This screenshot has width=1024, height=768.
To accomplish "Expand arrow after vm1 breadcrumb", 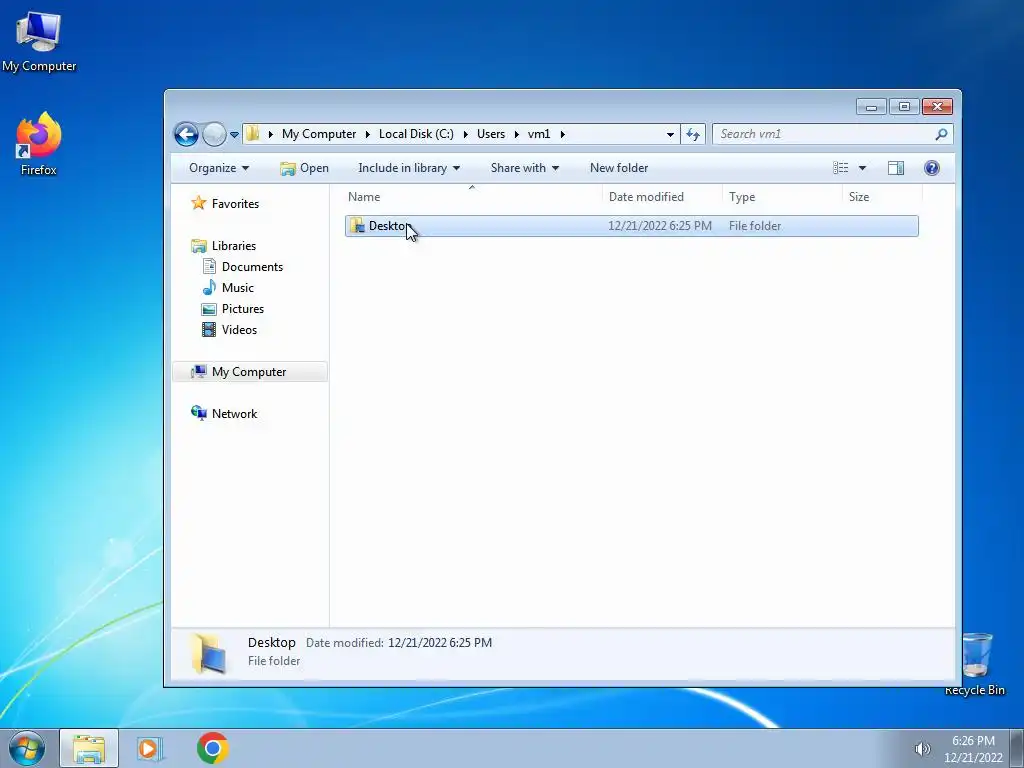I will pyautogui.click(x=562, y=134).
